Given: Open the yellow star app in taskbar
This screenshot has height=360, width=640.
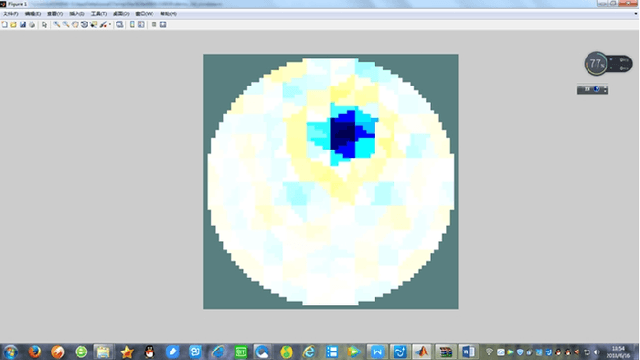Looking at the screenshot, I should [127, 352].
